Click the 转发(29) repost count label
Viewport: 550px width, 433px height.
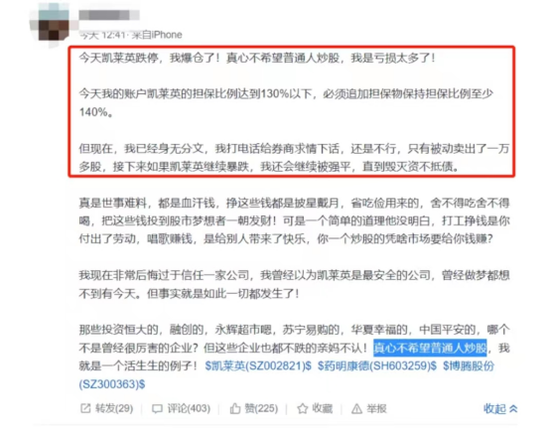coord(114,408)
